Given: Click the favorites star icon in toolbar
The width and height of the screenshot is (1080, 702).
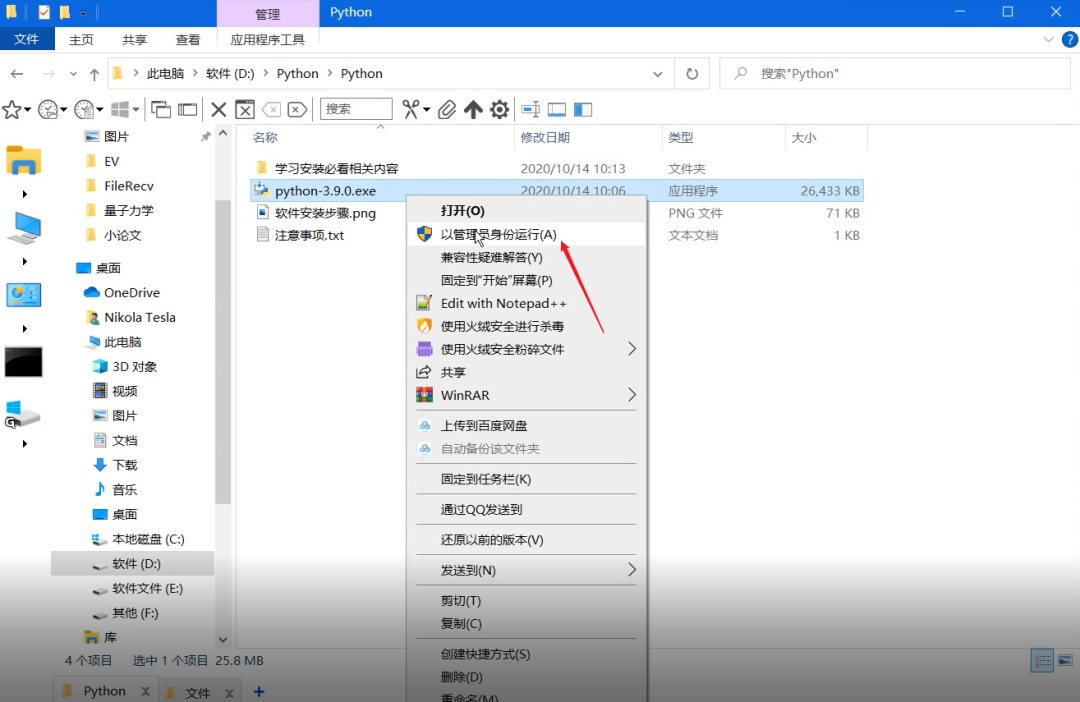Looking at the screenshot, I should [12, 109].
